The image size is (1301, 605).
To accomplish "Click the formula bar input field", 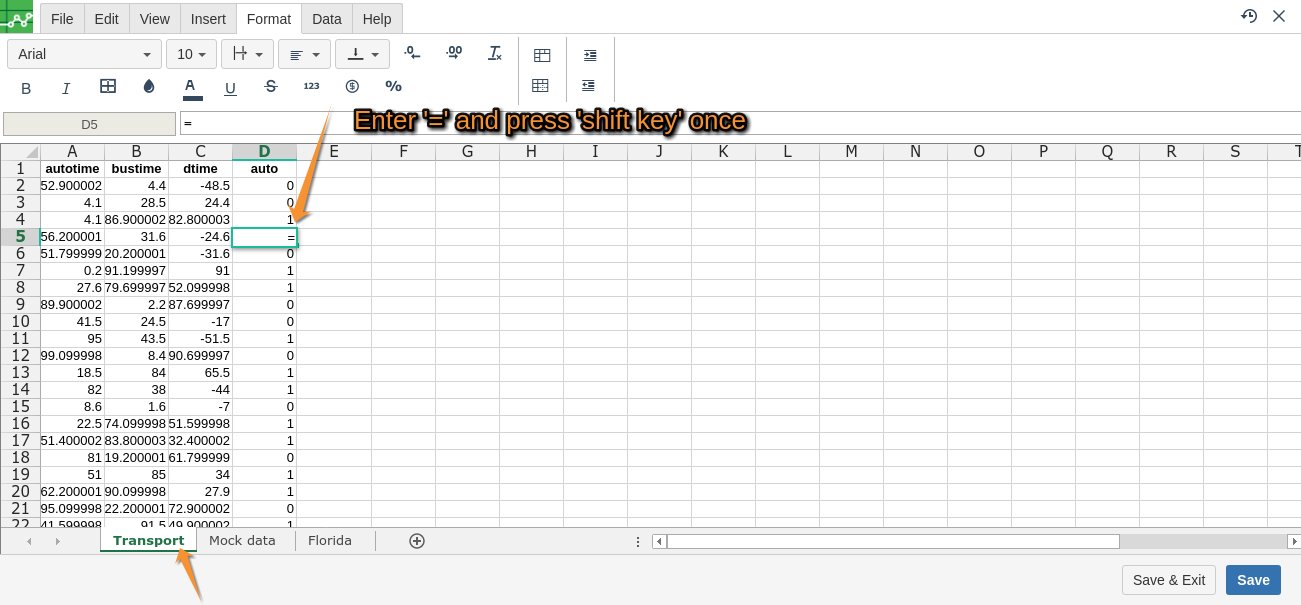I will [x=700, y=124].
